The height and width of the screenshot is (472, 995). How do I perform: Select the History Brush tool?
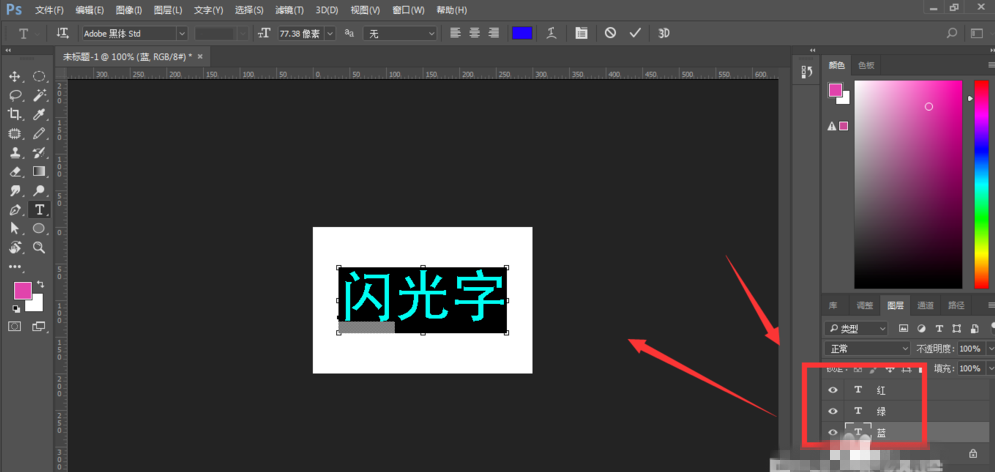click(39, 153)
